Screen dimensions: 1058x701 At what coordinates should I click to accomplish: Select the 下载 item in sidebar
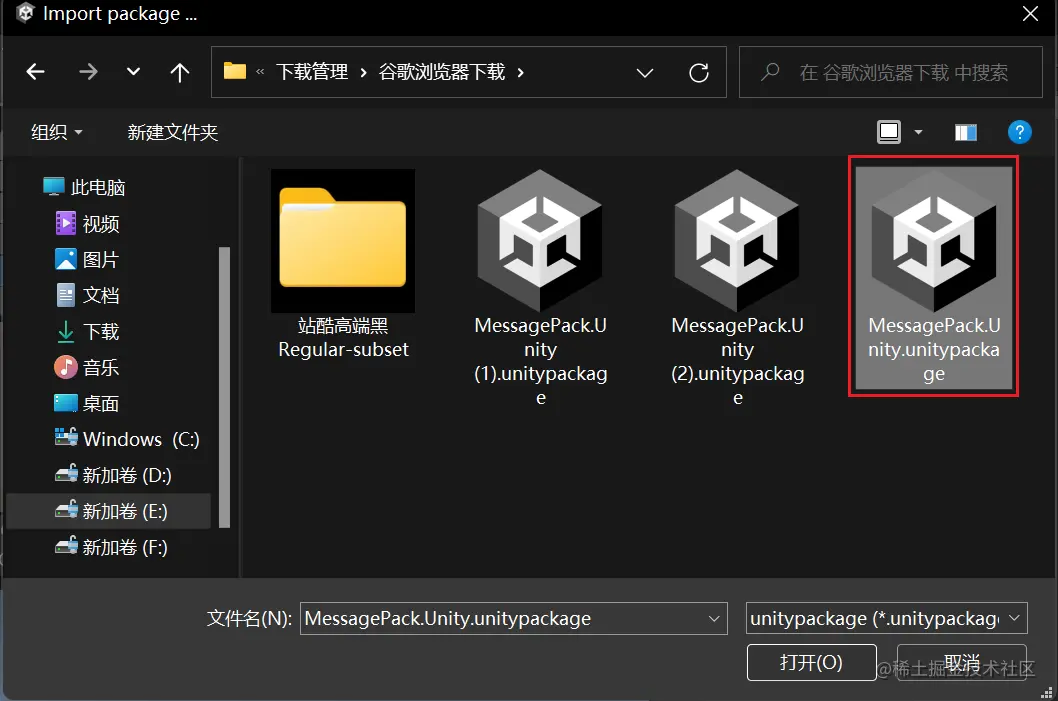(x=99, y=331)
